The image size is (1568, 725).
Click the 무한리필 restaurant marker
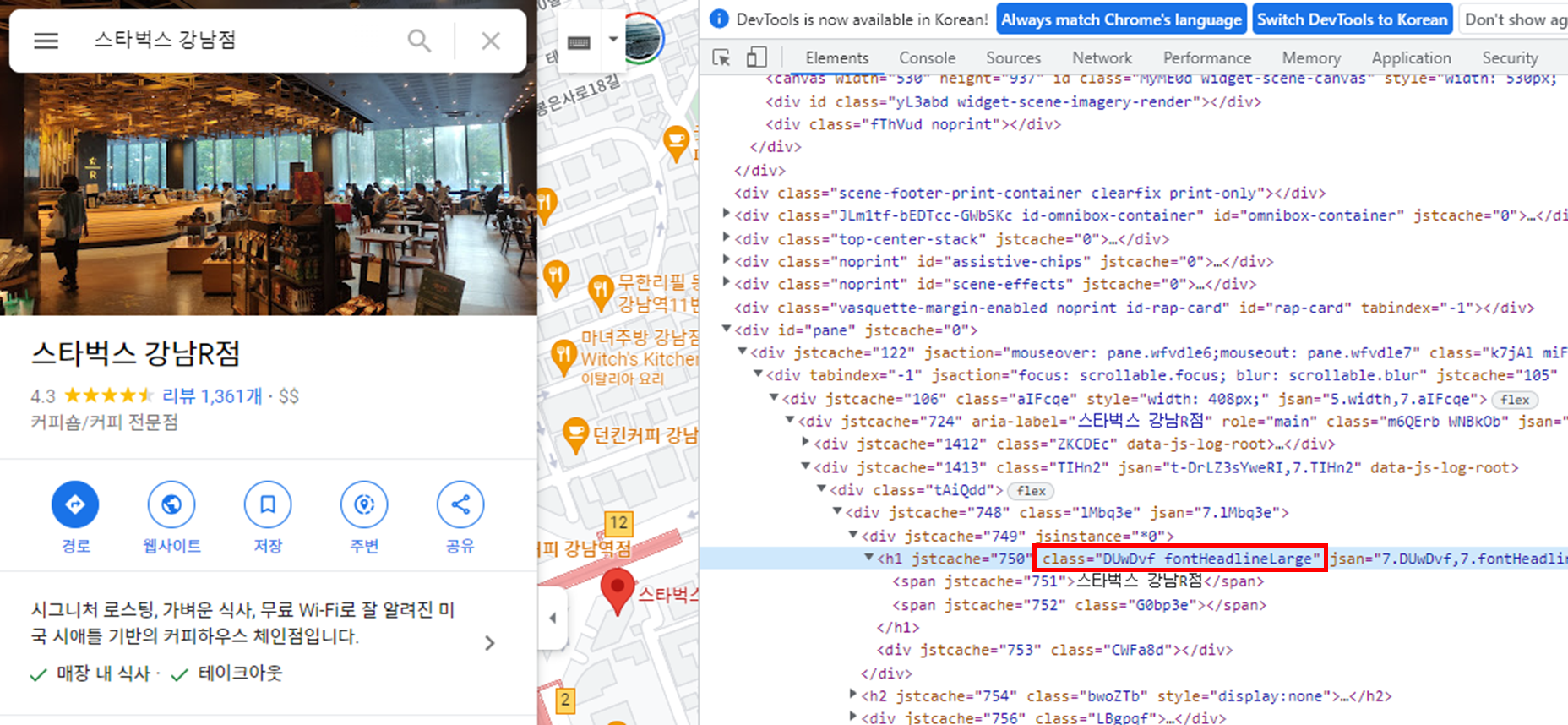coord(601,293)
